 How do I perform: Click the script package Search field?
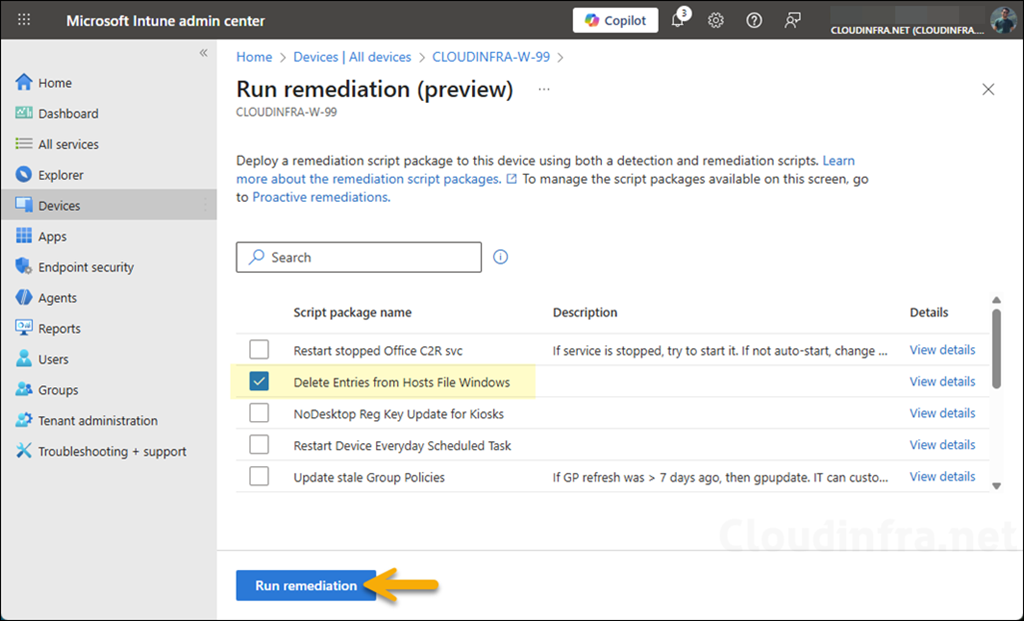tap(359, 257)
